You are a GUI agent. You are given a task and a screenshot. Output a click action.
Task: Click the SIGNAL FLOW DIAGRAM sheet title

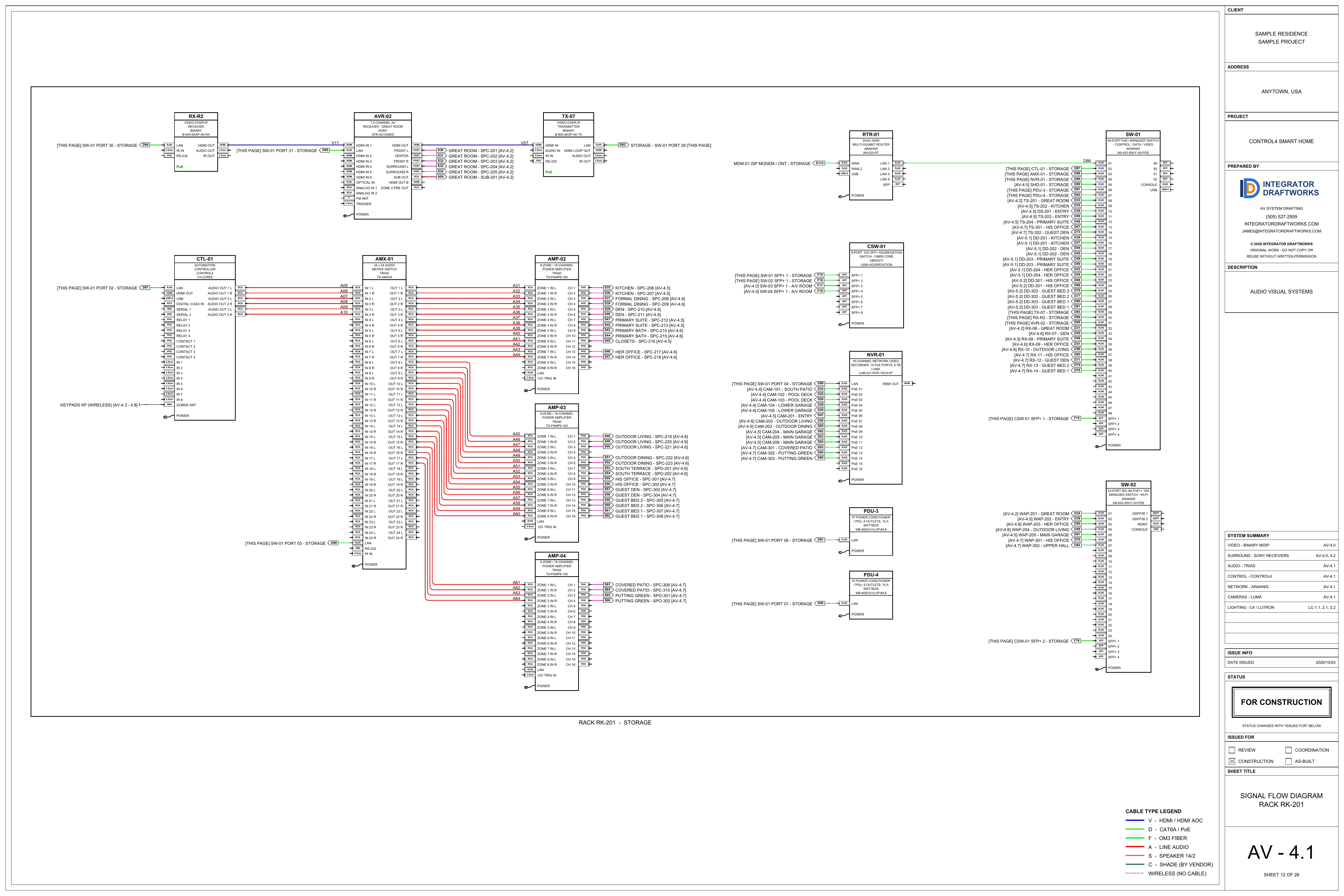tap(1281, 795)
